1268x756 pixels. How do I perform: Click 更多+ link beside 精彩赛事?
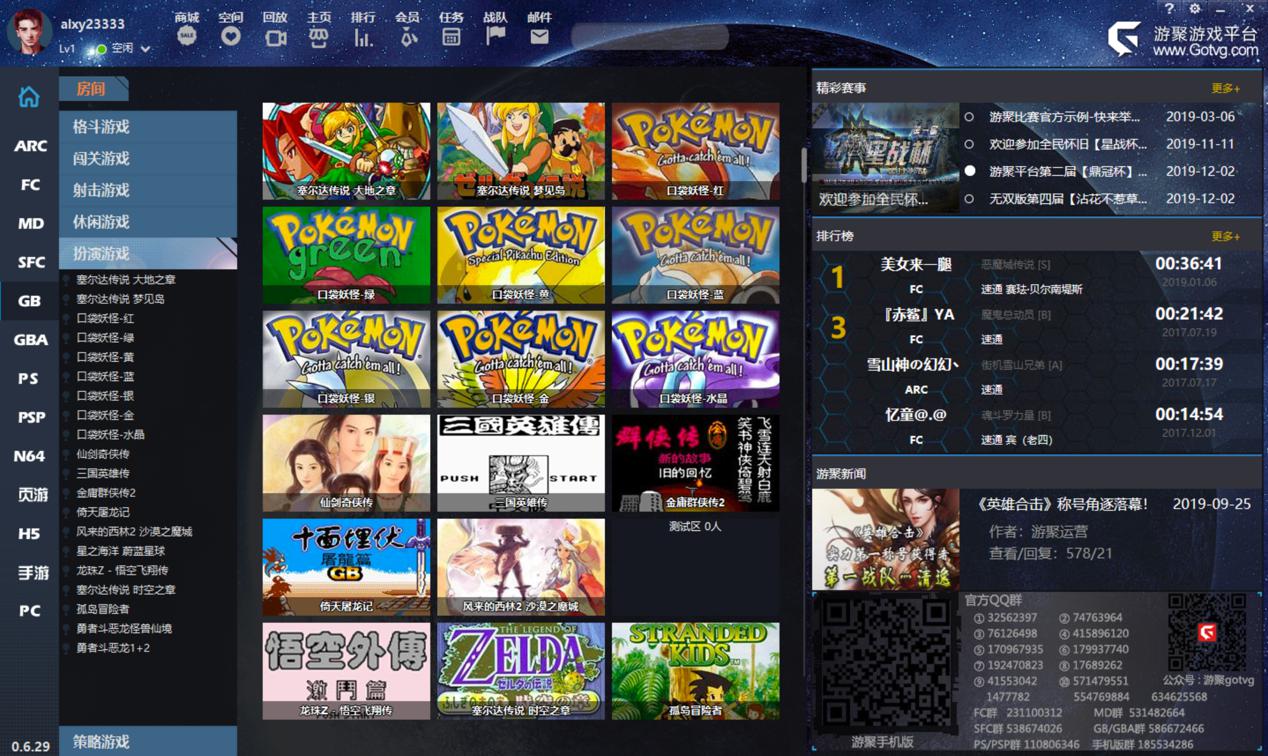pyautogui.click(x=1225, y=89)
